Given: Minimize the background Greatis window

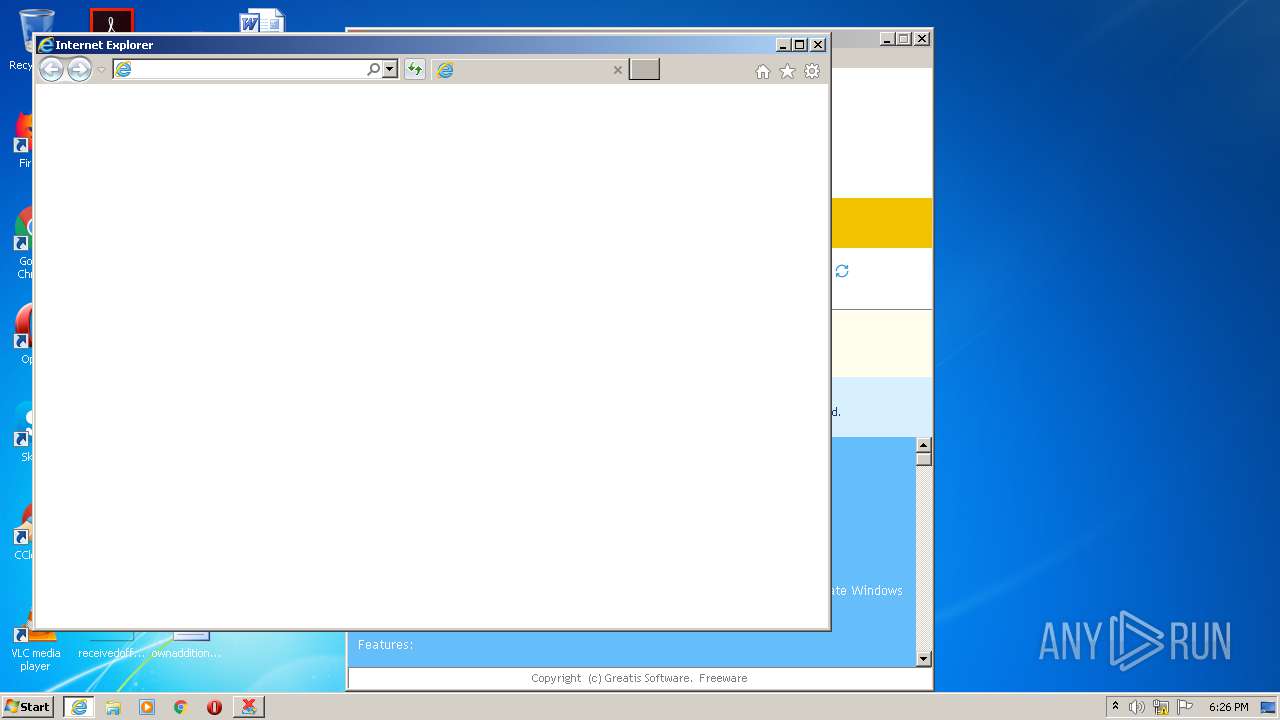Looking at the screenshot, I should click(x=887, y=39).
